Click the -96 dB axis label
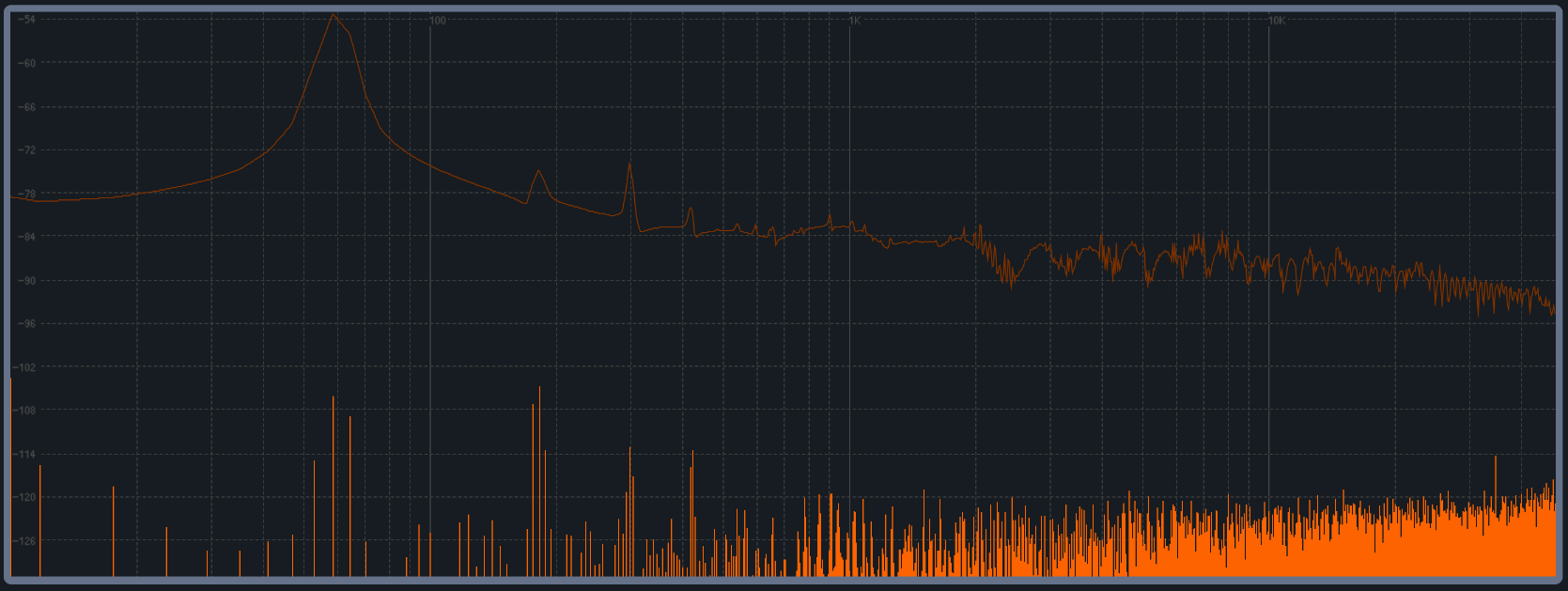 click(x=26, y=324)
